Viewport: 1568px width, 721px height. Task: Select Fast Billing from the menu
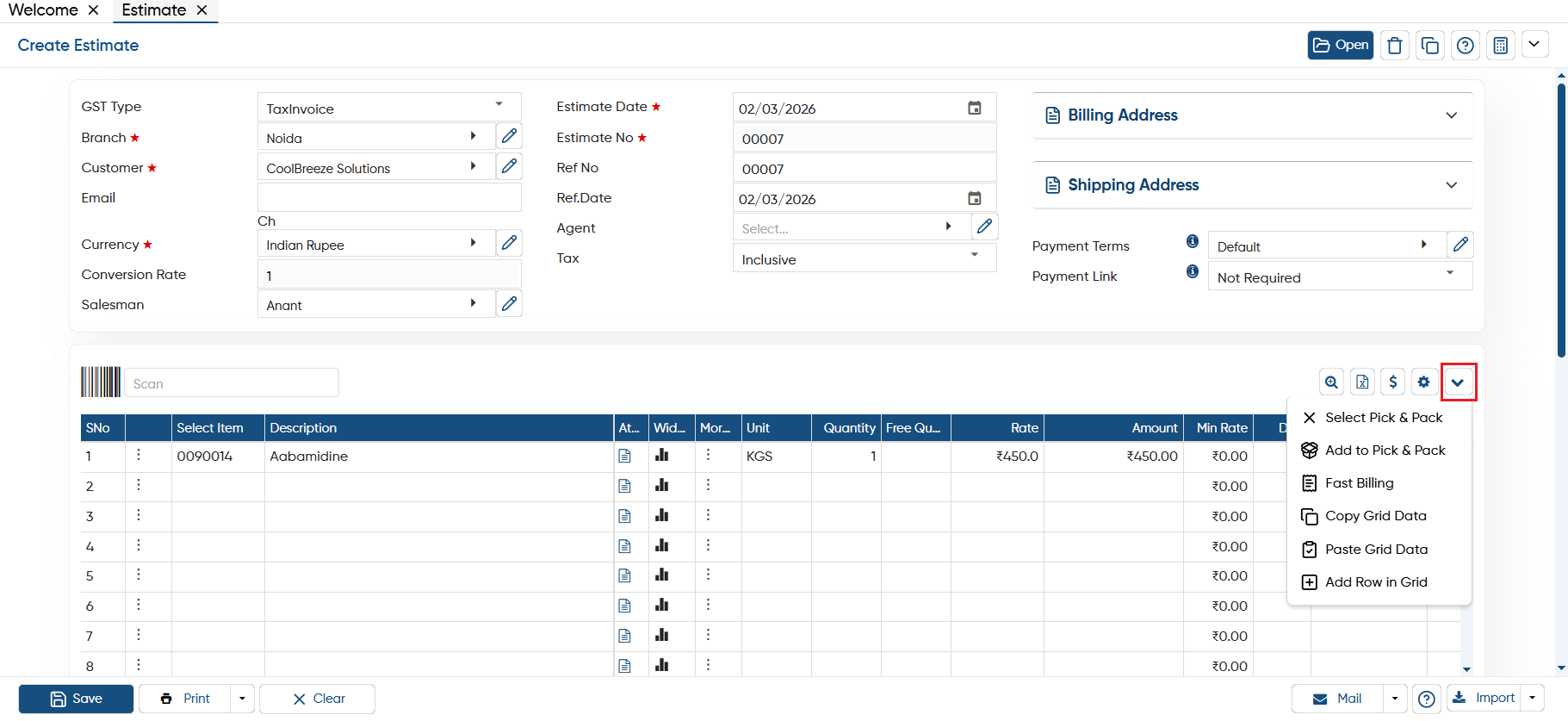tap(1359, 483)
